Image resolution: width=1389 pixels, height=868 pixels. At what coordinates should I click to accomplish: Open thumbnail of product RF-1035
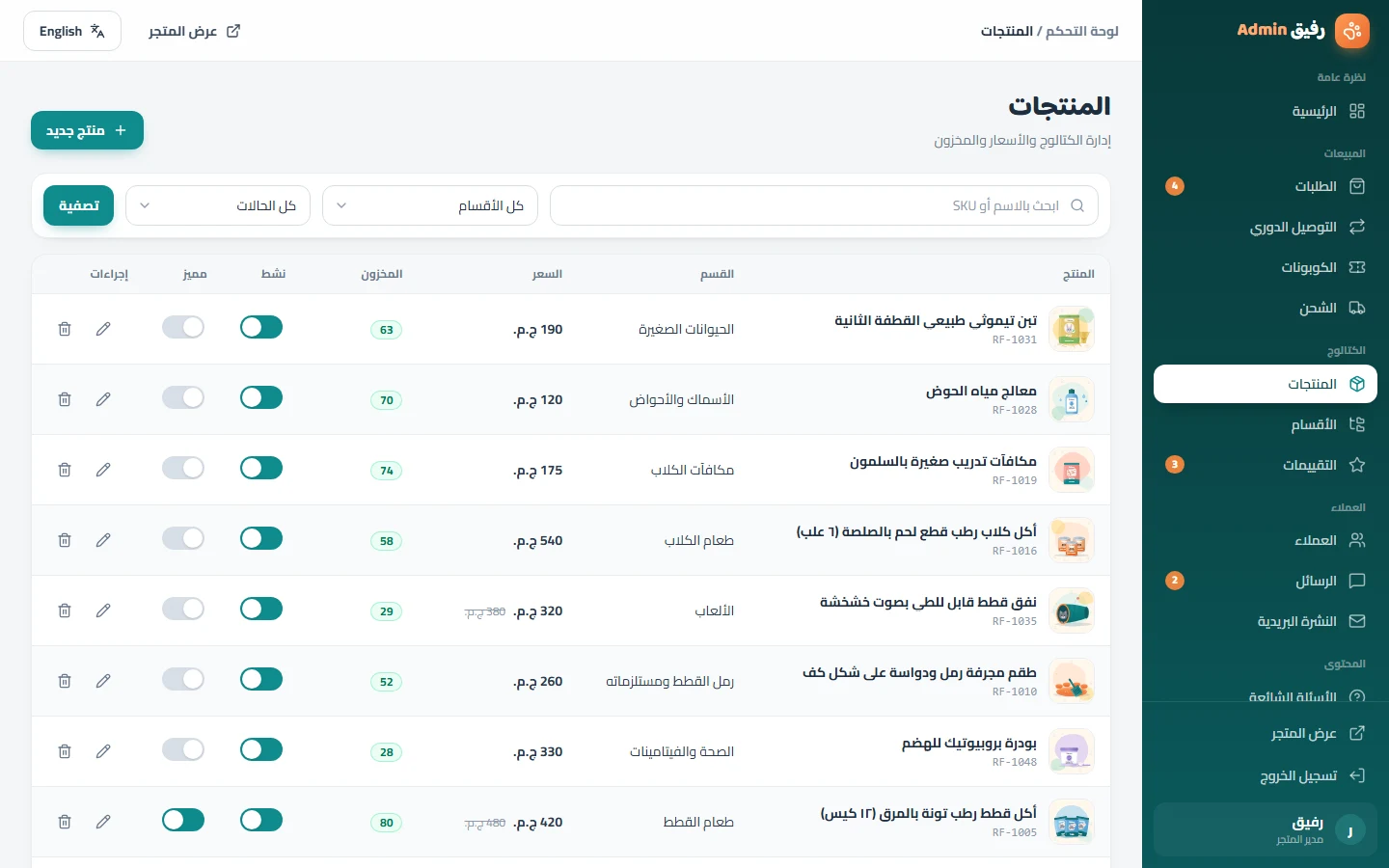click(x=1072, y=610)
